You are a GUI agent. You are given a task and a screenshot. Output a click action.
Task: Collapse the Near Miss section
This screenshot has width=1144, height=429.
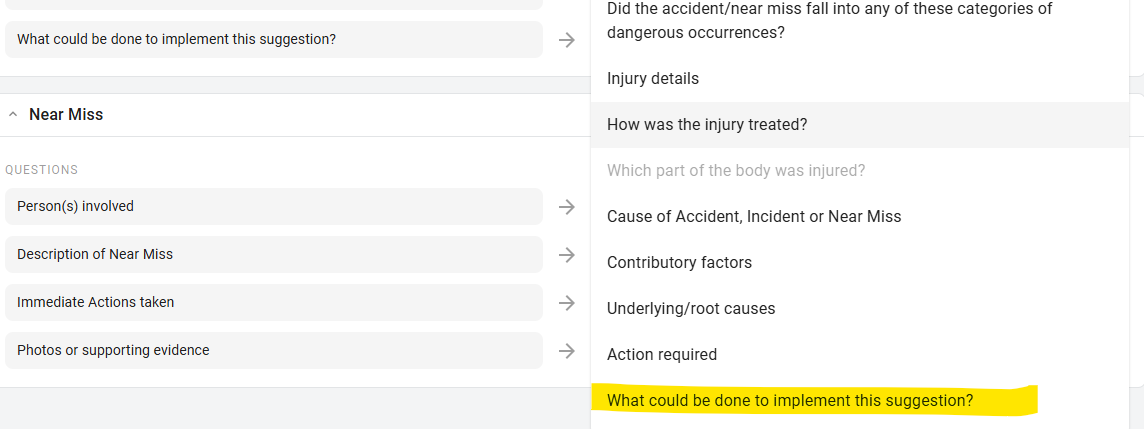[13, 115]
